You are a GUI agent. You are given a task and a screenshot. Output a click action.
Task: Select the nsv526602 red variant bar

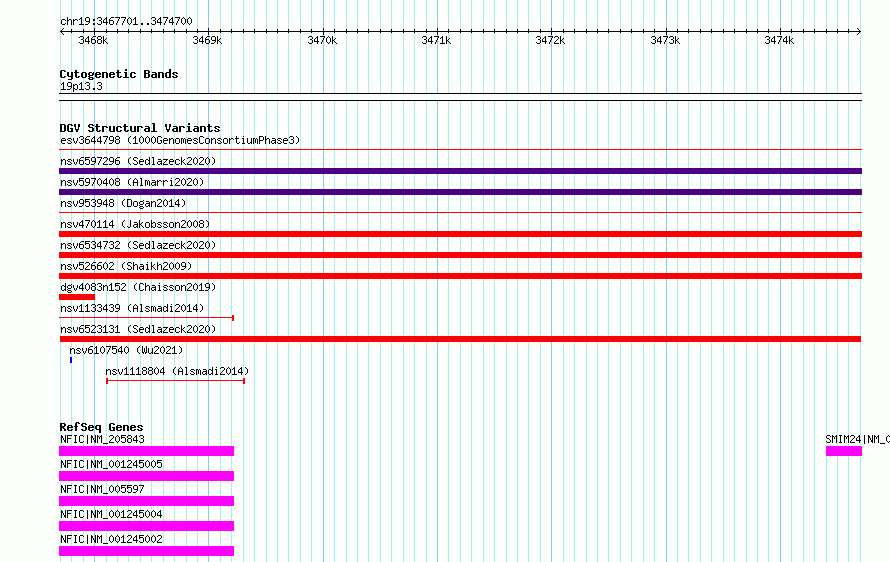point(460,276)
